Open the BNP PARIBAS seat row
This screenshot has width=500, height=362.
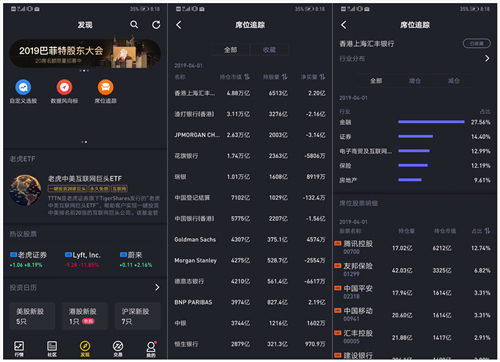click(250, 302)
